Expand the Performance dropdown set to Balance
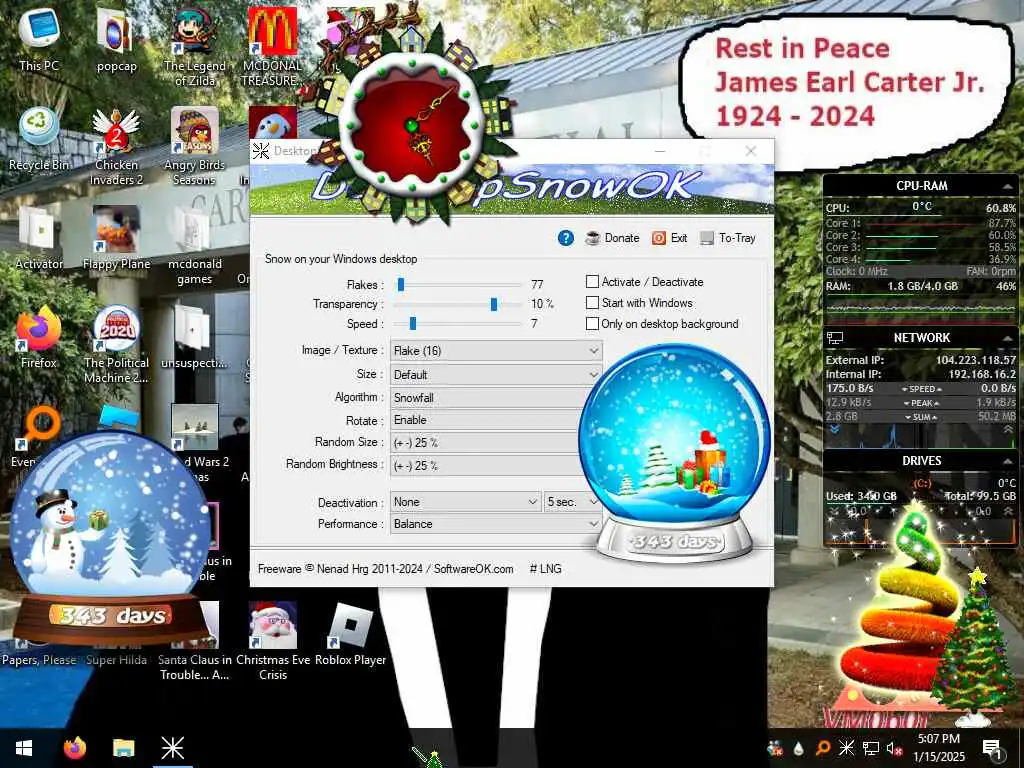Viewport: 1024px width, 768px height. click(496, 524)
